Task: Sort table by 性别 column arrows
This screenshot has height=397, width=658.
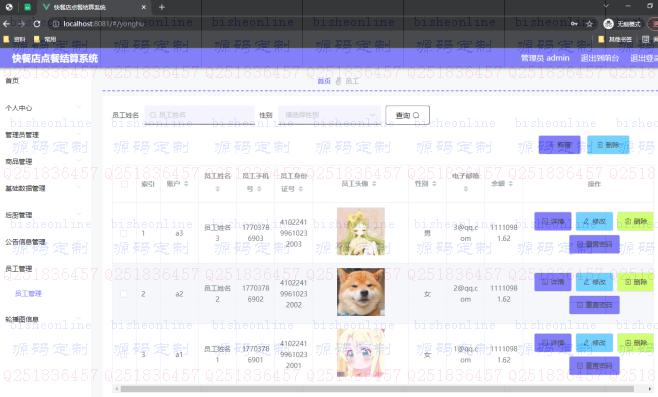Action: (434, 184)
